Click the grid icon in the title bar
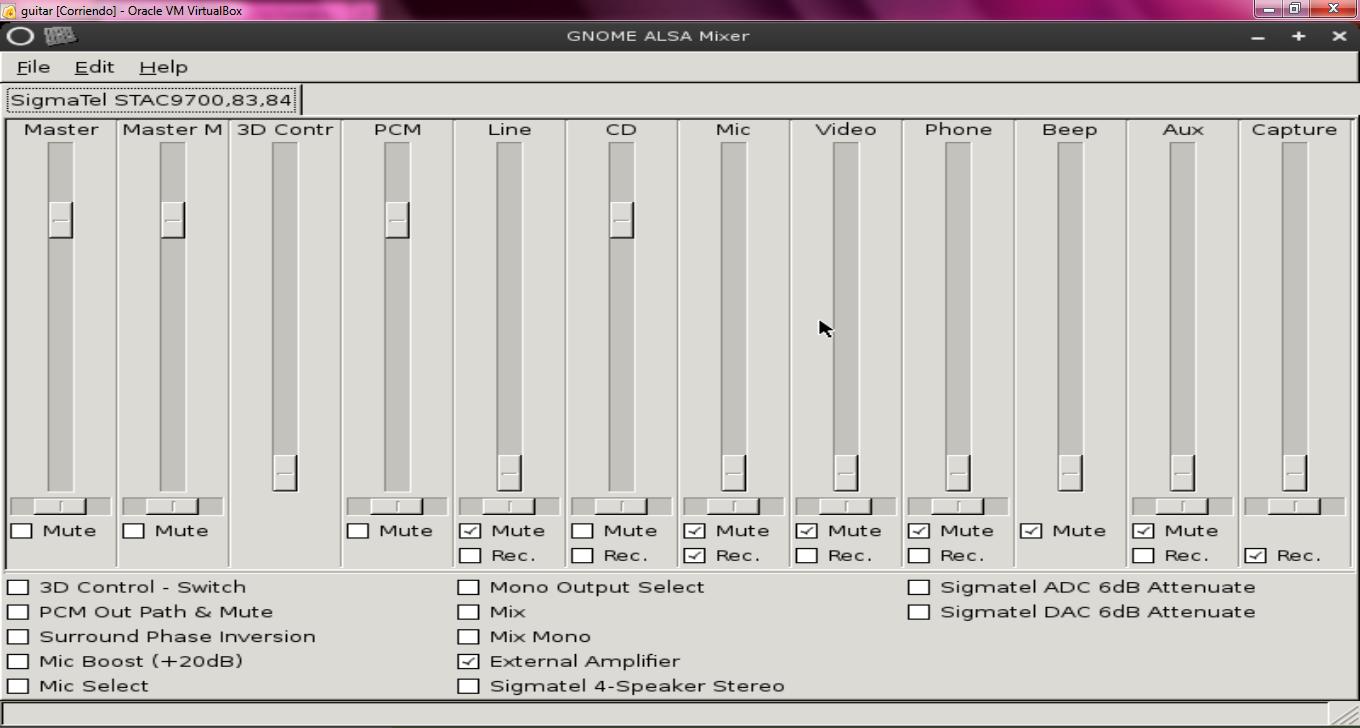The width and height of the screenshot is (1360, 728). [60, 36]
